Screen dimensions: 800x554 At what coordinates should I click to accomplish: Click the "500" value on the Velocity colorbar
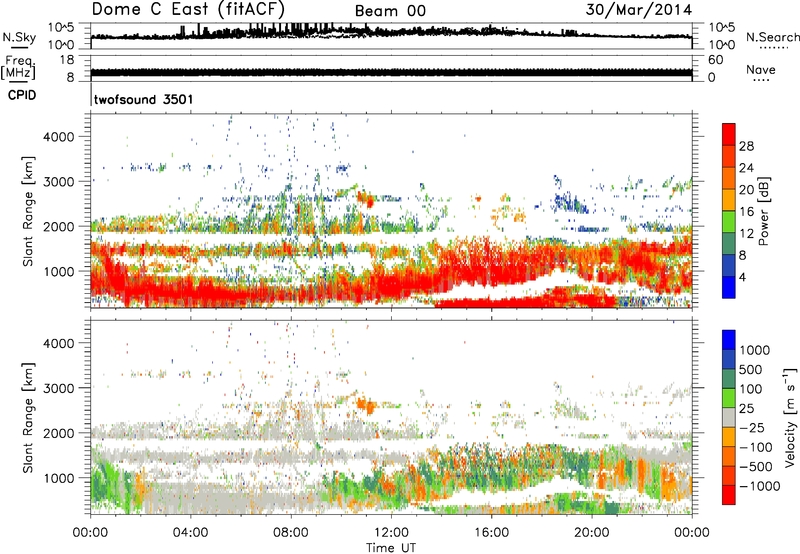pos(751,370)
